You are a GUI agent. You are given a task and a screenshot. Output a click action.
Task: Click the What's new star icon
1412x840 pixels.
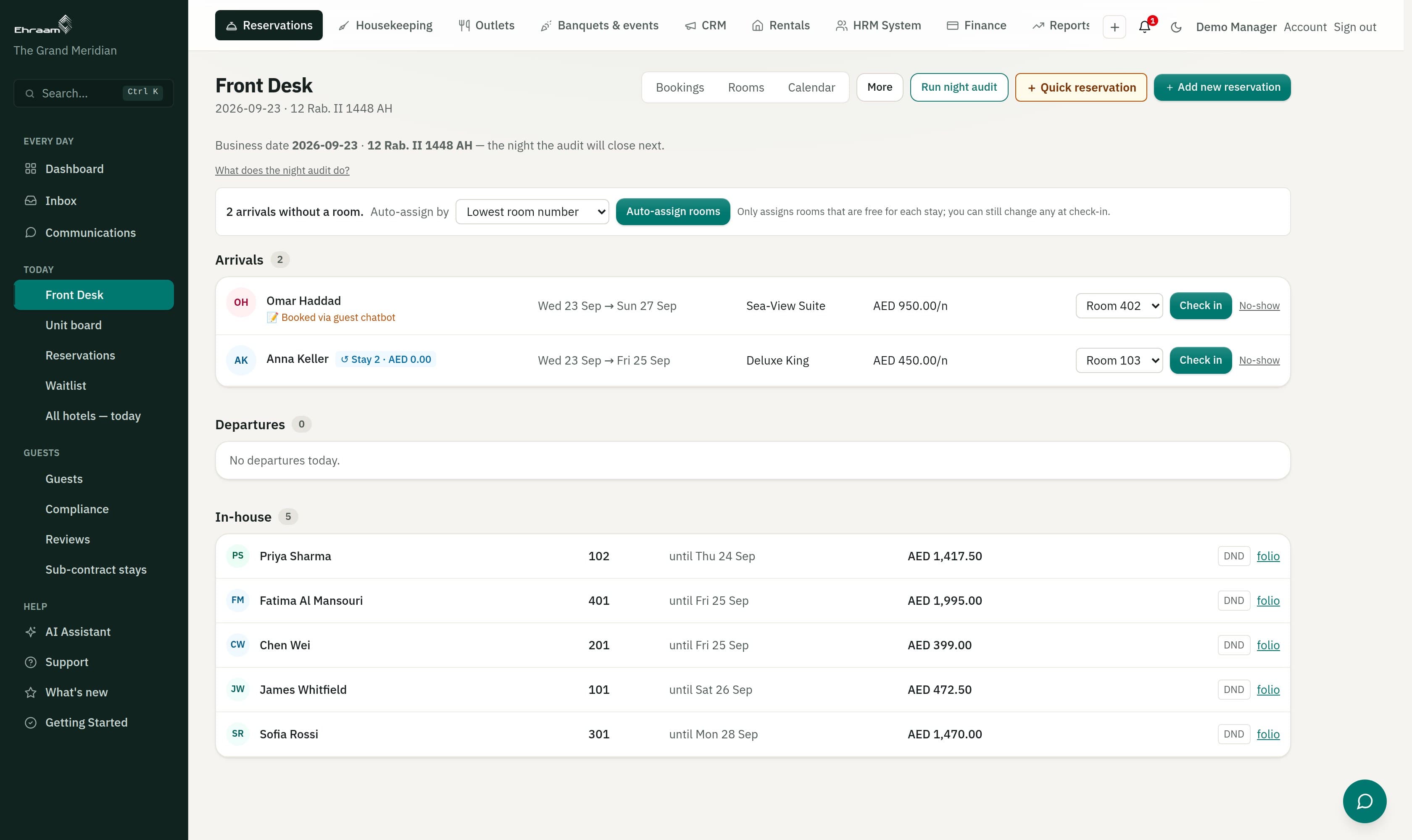click(x=31, y=692)
